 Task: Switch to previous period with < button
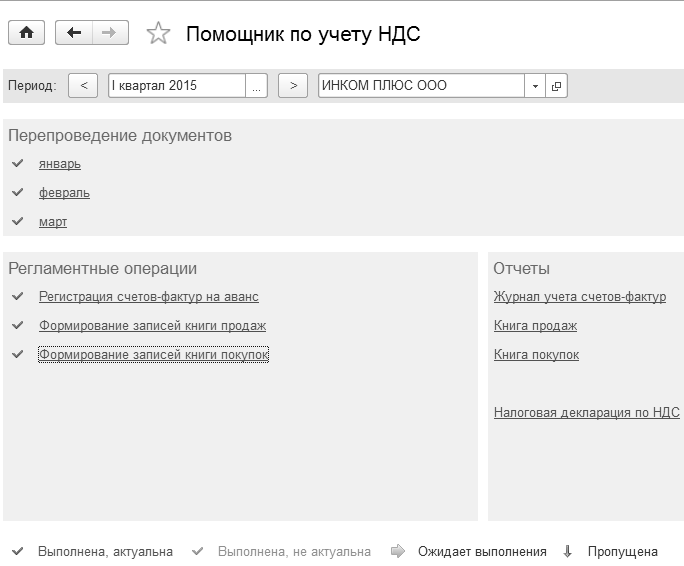[83, 86]
